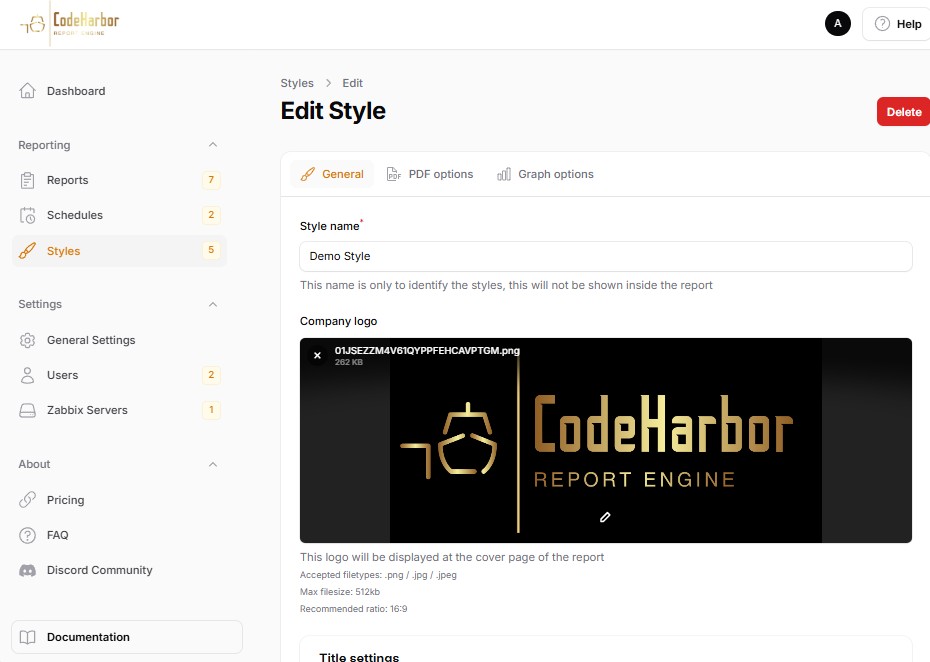
Task: Click the Users person icon
Action: tap(27, 375)
